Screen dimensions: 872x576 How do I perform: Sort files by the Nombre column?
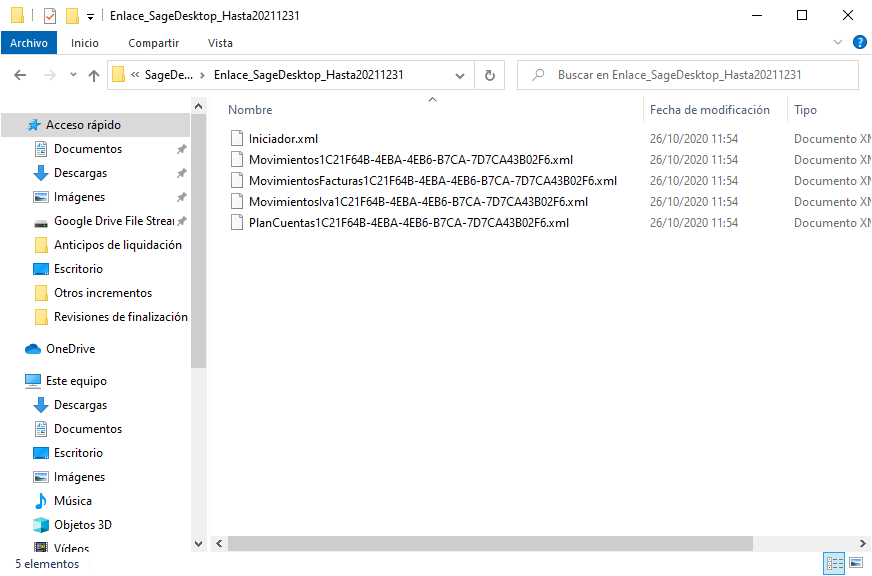tap(250, 110)
